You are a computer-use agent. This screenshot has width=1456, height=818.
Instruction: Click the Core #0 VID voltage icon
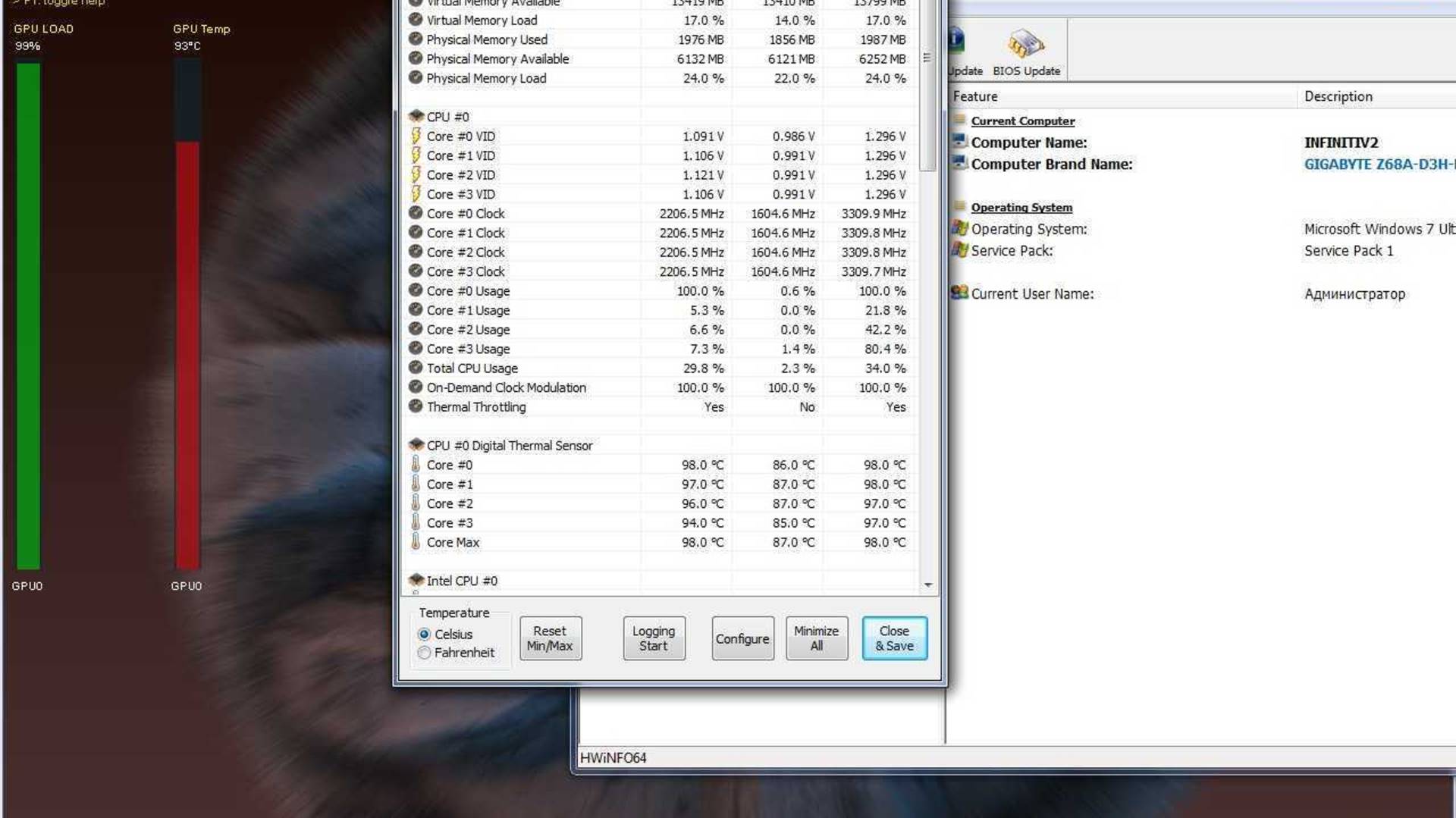(x=416, y=136)
